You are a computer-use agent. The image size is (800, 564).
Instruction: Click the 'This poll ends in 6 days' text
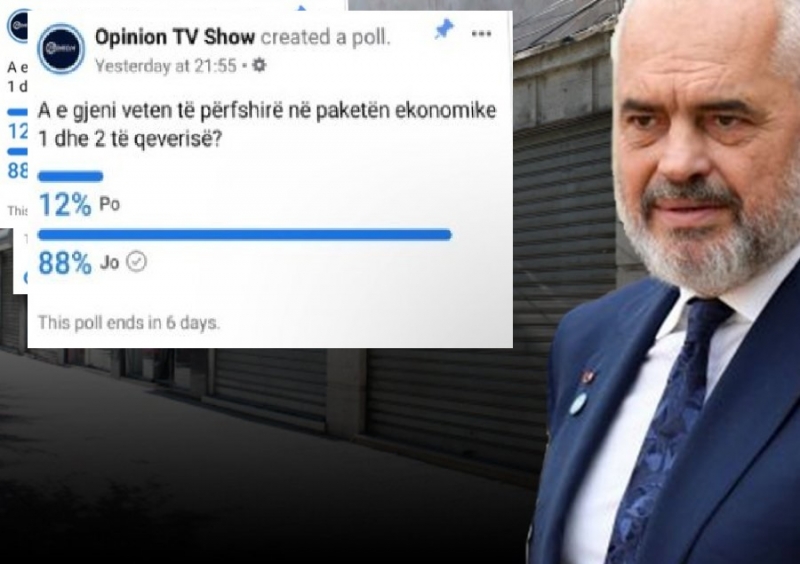click(129, 323)
